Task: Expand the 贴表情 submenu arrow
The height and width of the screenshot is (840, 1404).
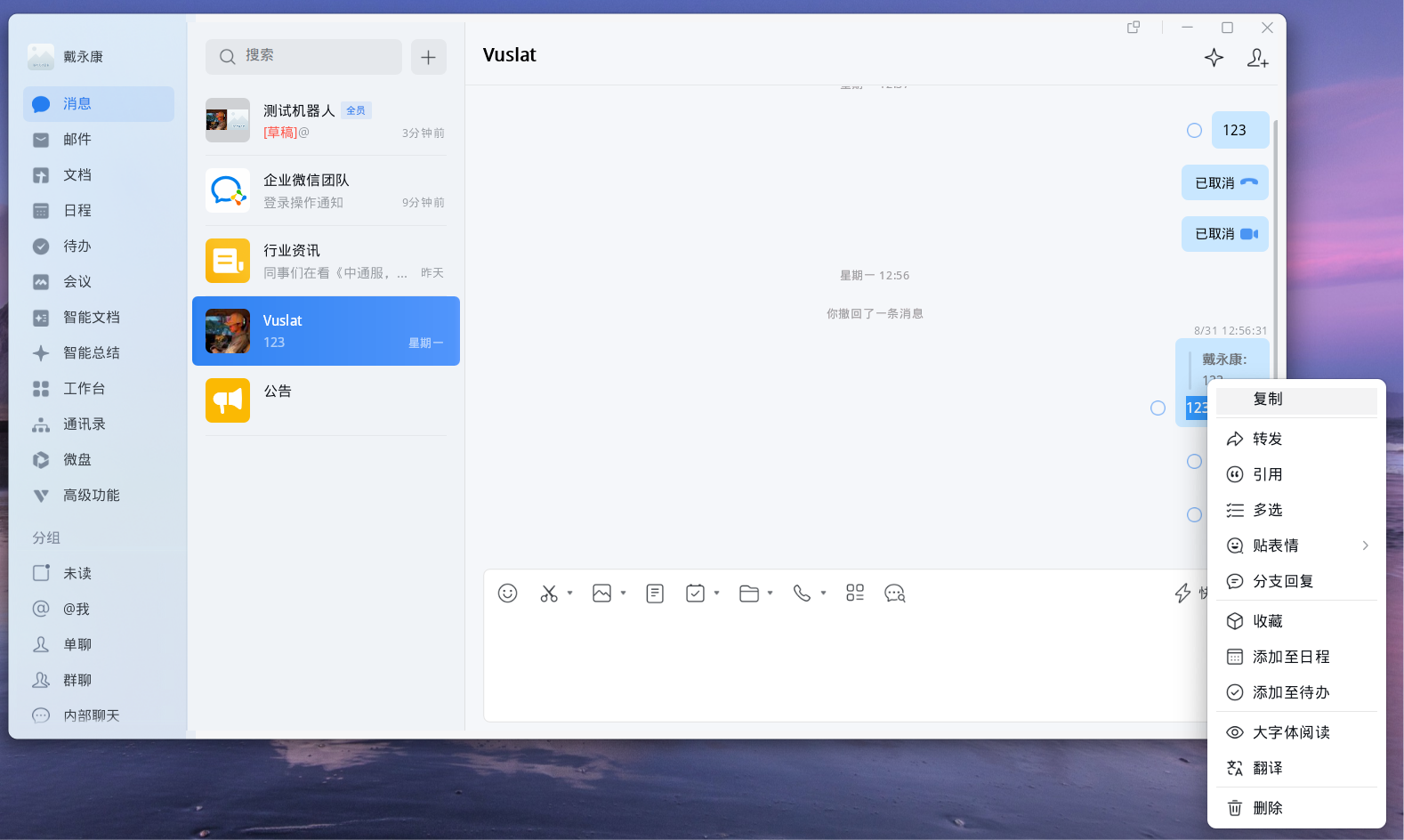Action: tap(1365, 545)
